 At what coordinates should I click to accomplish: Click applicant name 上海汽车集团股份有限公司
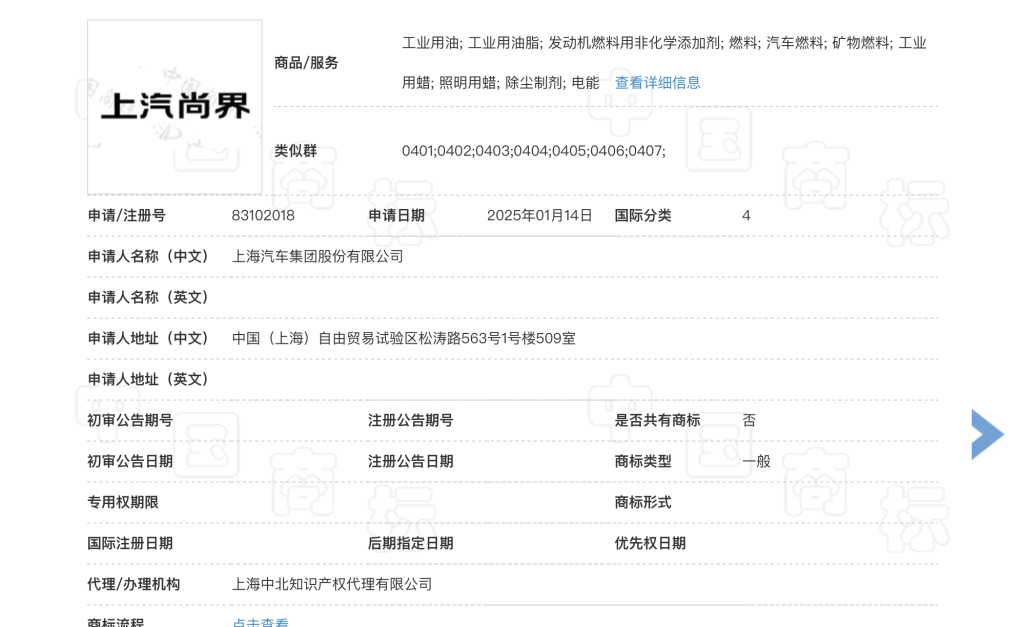coord(317,256)
